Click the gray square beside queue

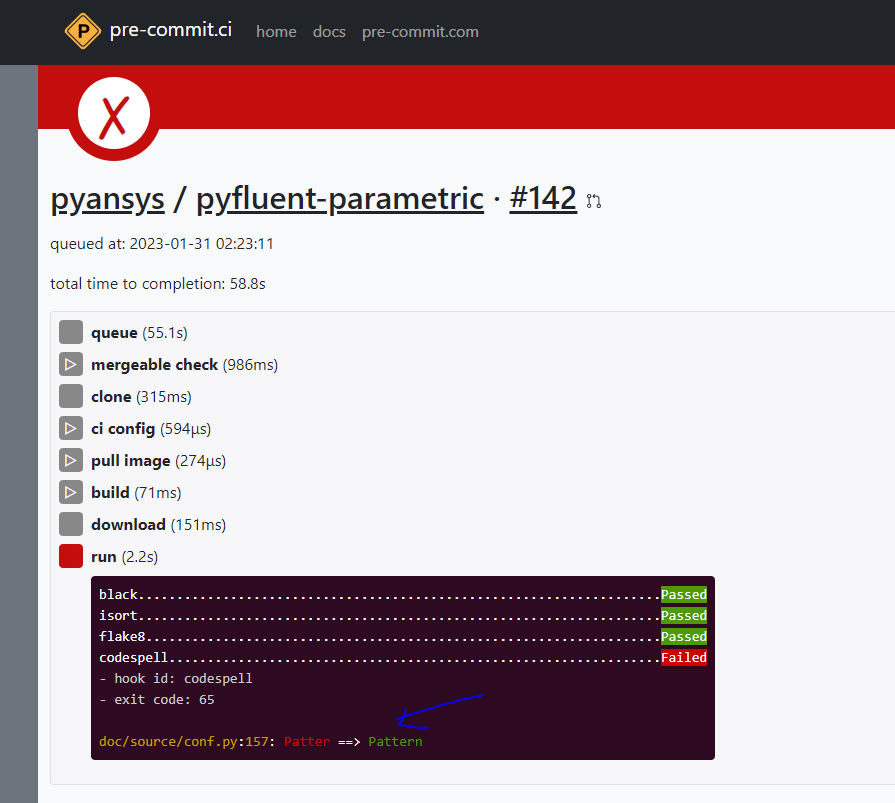tap(71, 332)
